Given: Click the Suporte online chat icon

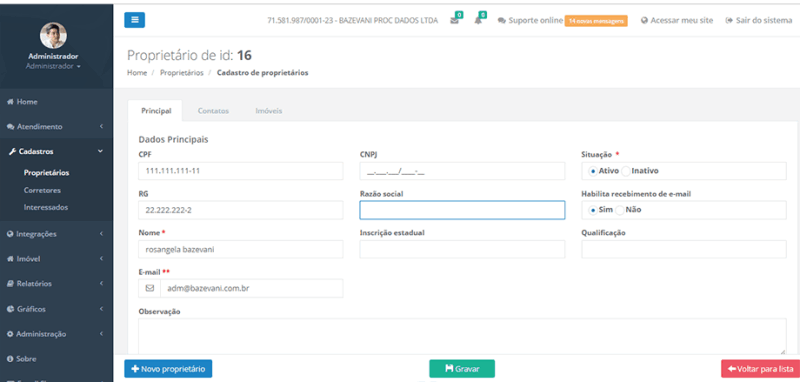Looking at the screenshot, I should click(x=502, y=21).
